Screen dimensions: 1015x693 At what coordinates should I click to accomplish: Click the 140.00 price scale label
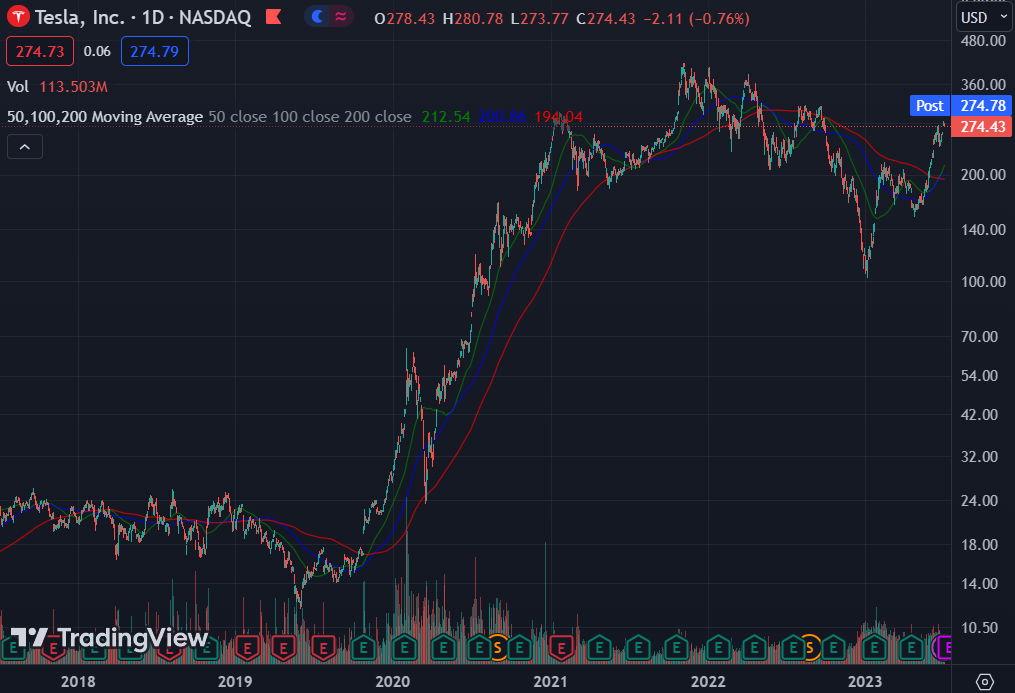[x=983, y=230]
